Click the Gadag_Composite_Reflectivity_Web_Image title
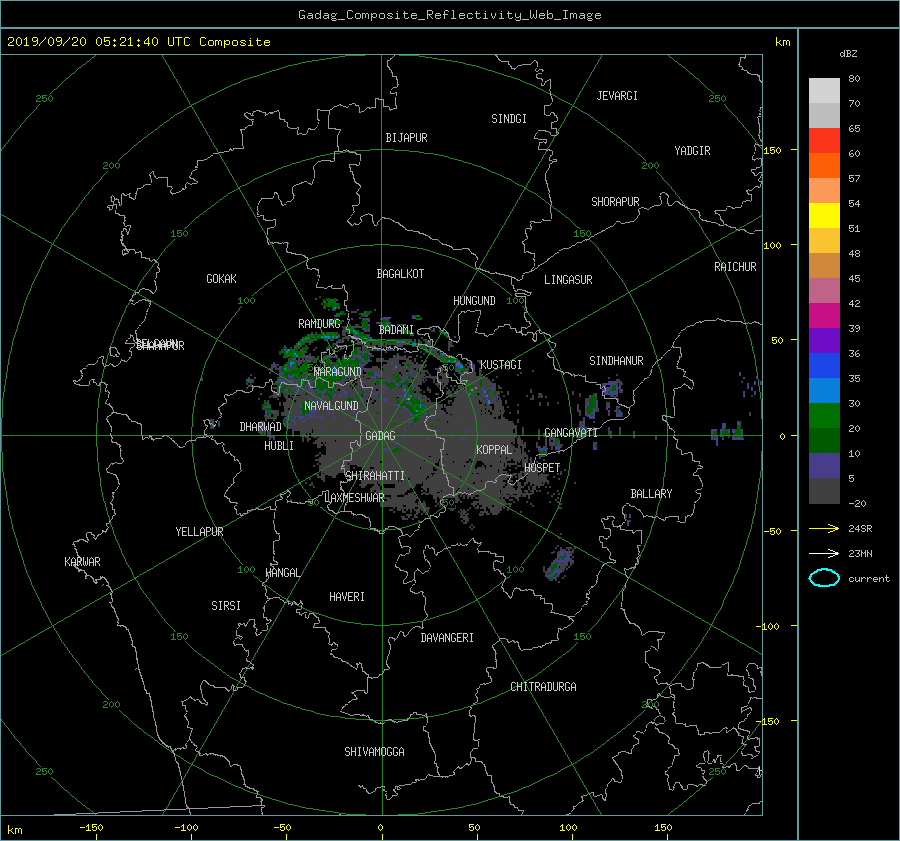 pos(449,15)
